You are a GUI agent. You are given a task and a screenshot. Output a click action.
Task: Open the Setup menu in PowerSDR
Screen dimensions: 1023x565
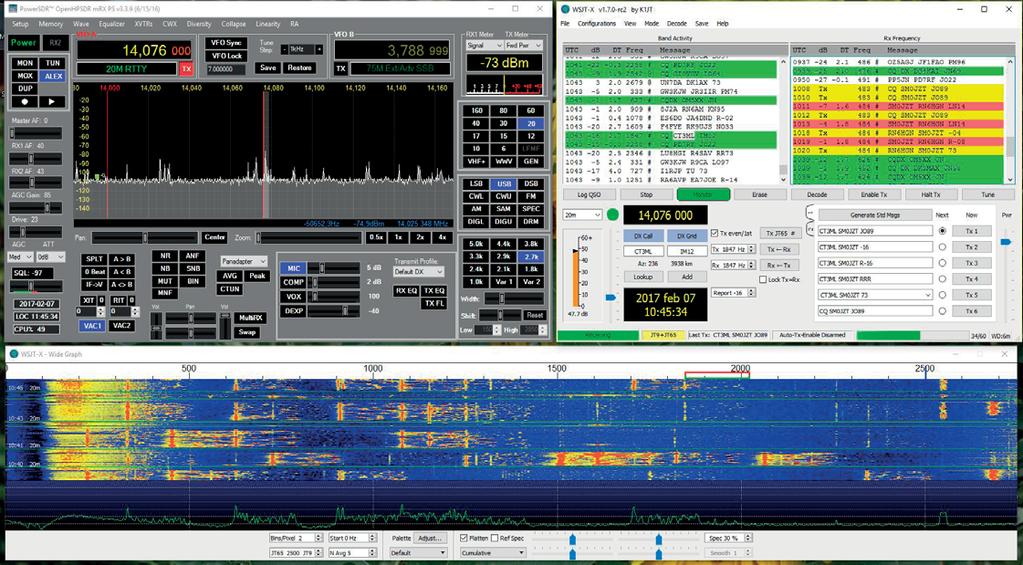point(20,24)
